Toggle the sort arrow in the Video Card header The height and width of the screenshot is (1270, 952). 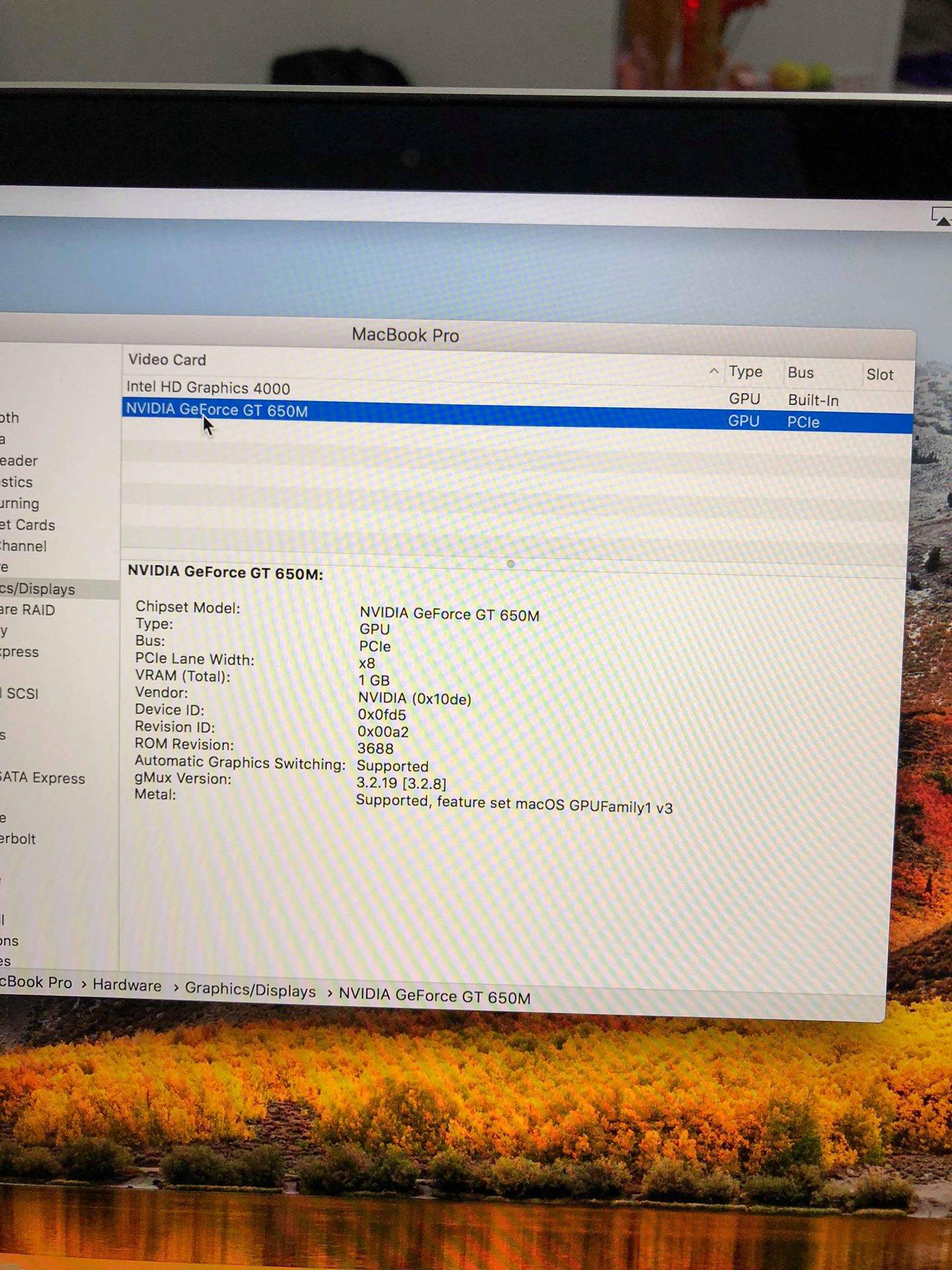(713, 371)
